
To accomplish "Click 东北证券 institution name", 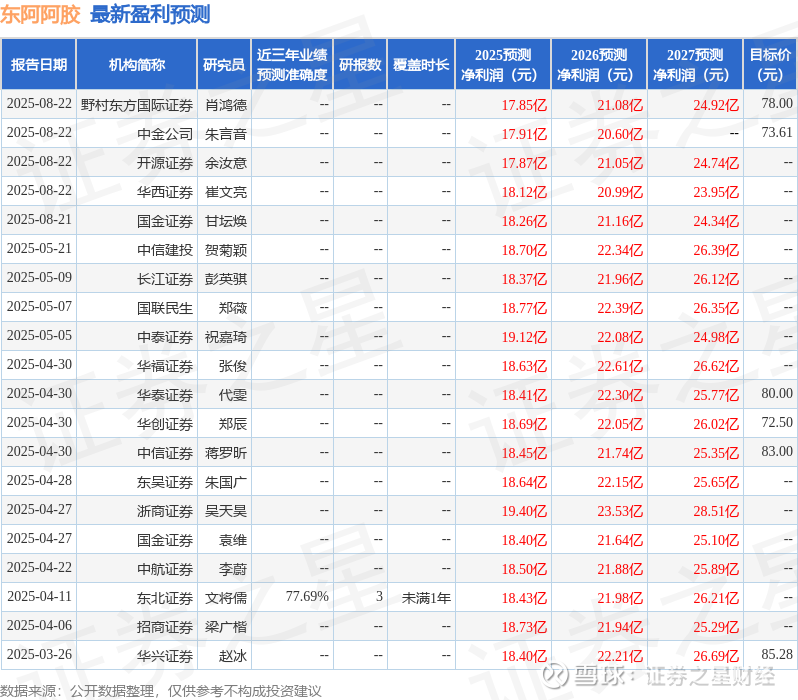I will click(165, 599).
